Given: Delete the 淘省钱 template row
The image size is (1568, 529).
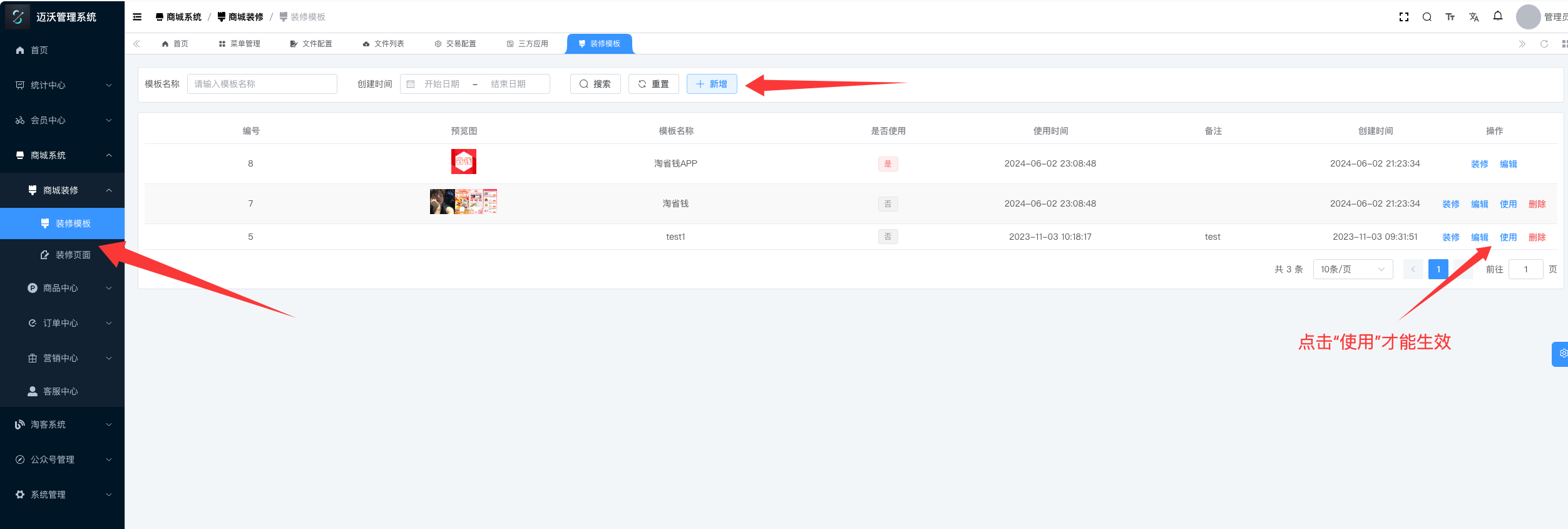Looking at the screenshot, I should tap(1537, 204).
